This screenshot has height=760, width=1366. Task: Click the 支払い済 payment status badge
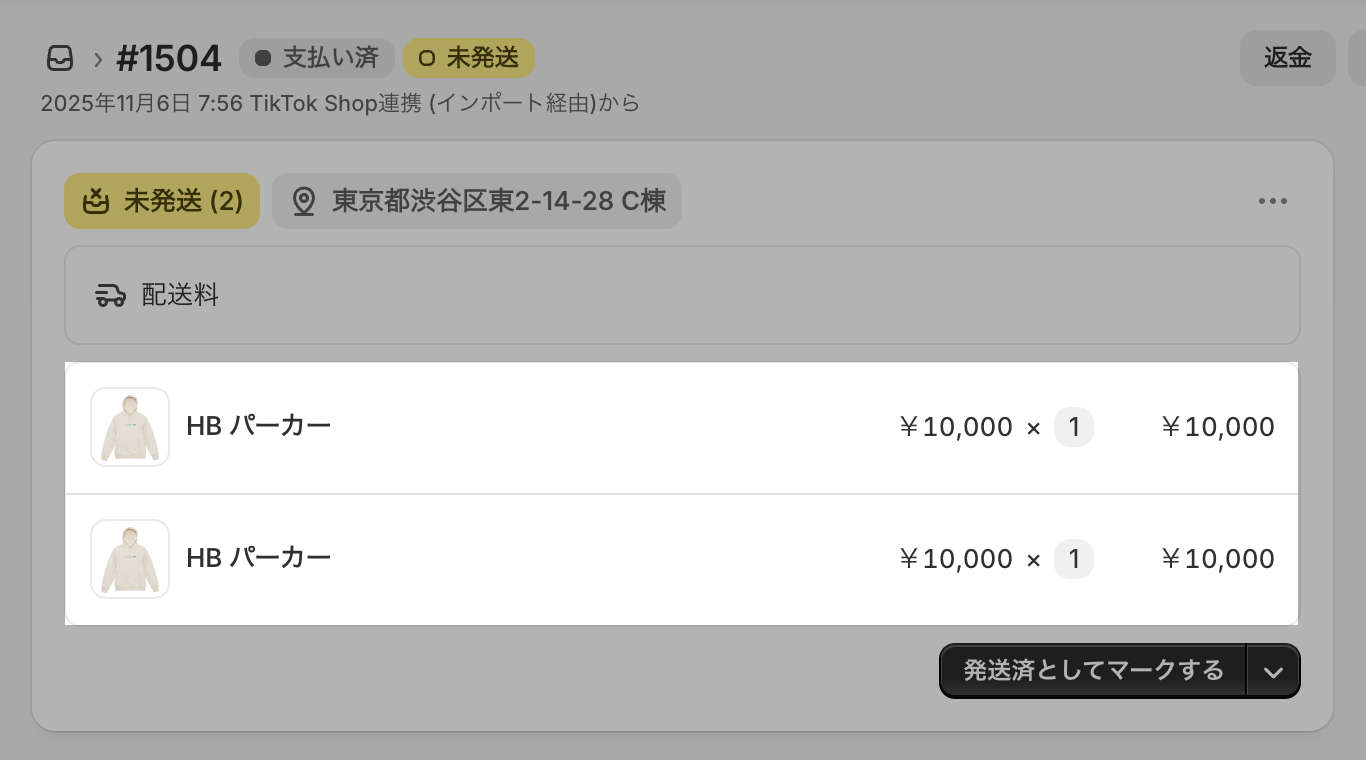(x=317, y=58)
